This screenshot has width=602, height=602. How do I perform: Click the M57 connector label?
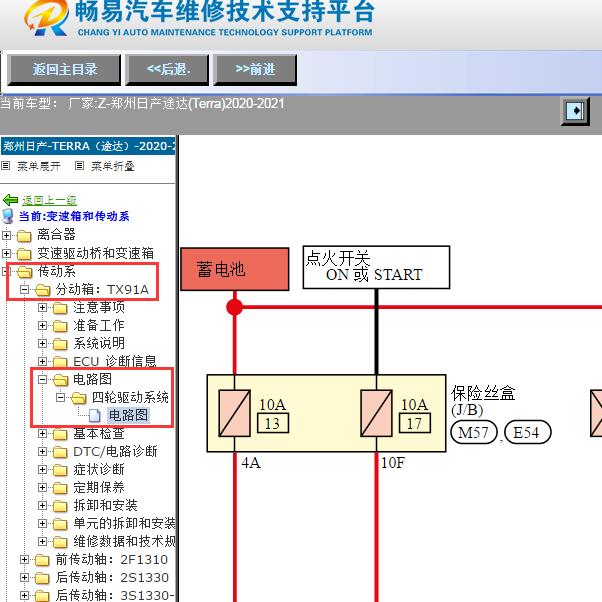[x=474, y=432]
